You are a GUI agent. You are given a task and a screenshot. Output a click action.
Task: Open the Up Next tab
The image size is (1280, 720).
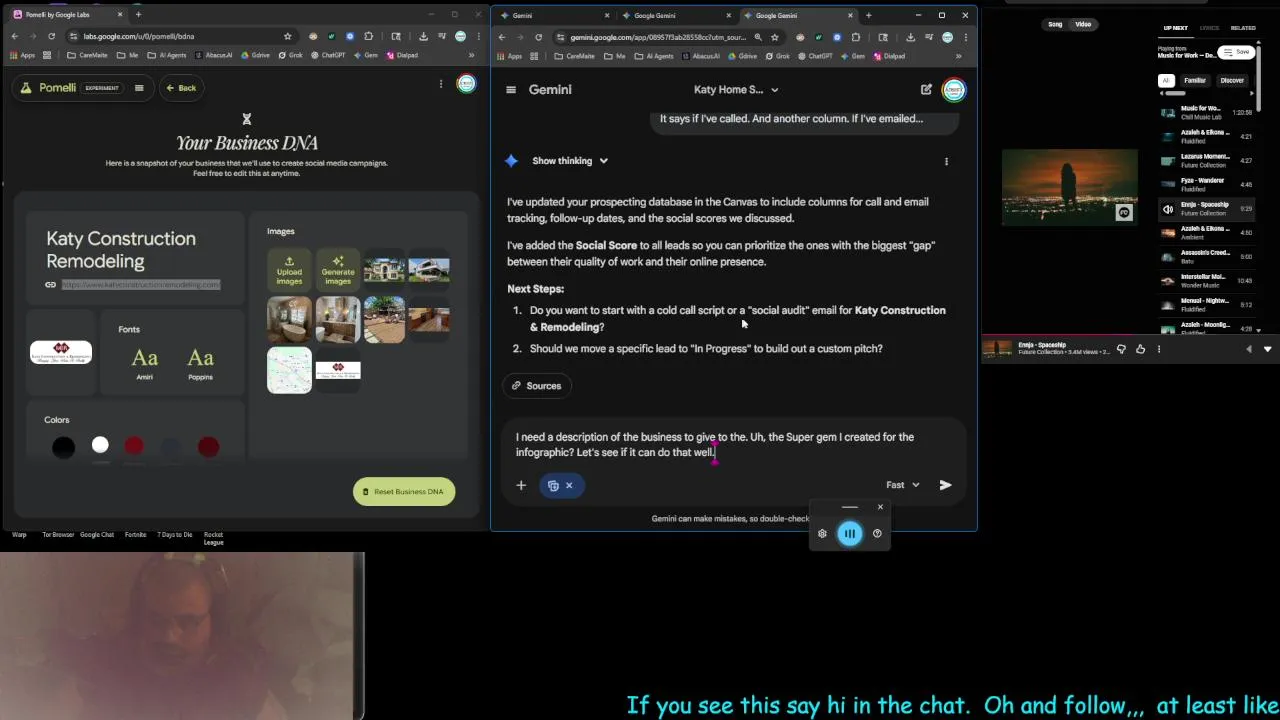tap(1175, 28)
